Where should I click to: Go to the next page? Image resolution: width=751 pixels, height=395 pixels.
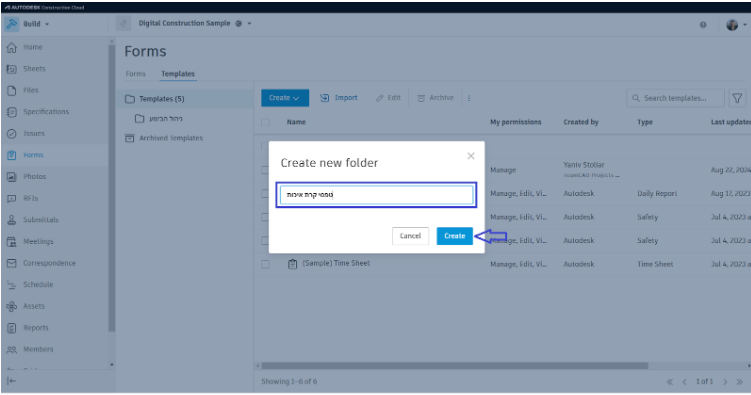tap(725, 382)
